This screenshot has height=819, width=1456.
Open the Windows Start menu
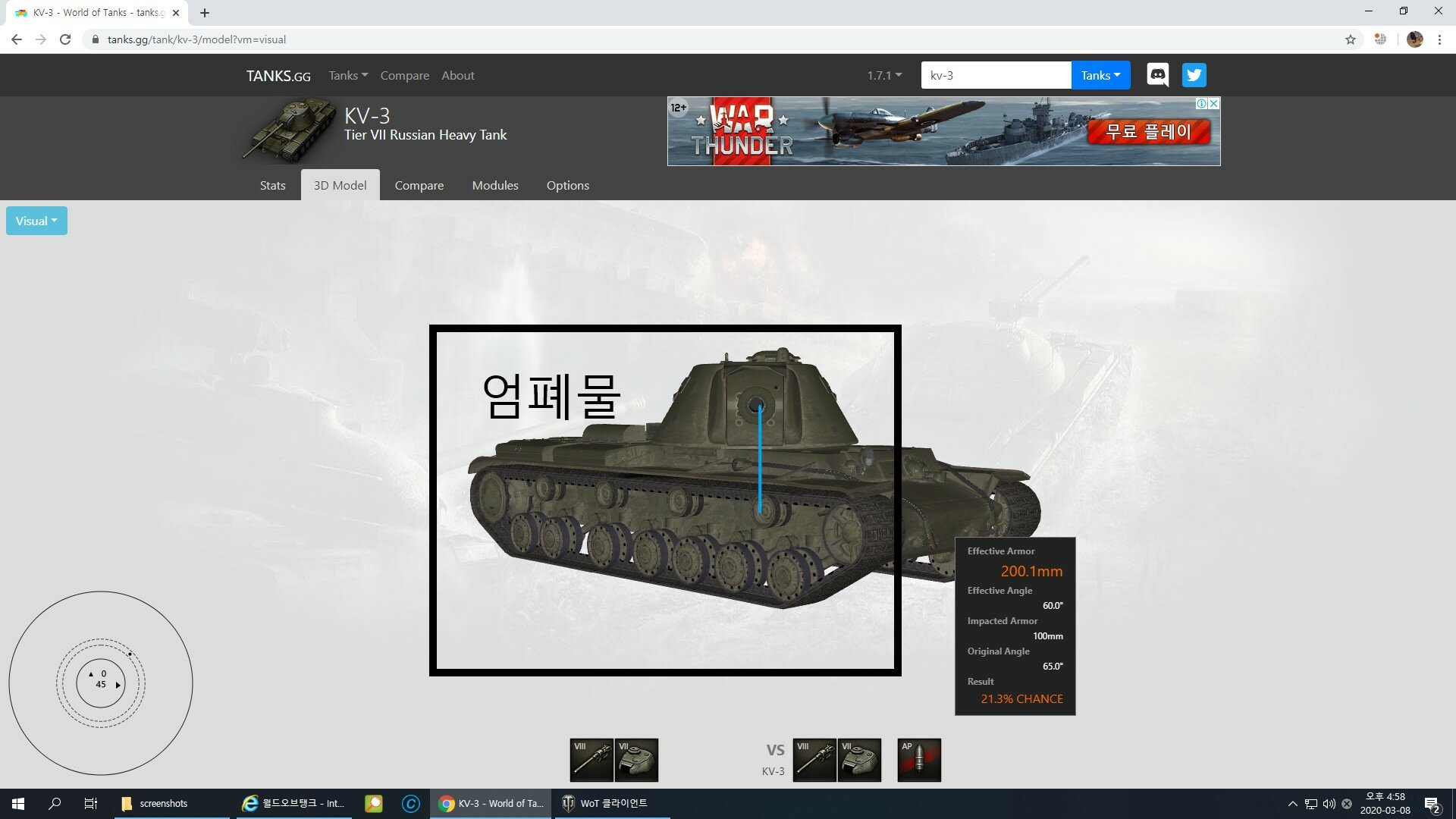click(18, 804)
